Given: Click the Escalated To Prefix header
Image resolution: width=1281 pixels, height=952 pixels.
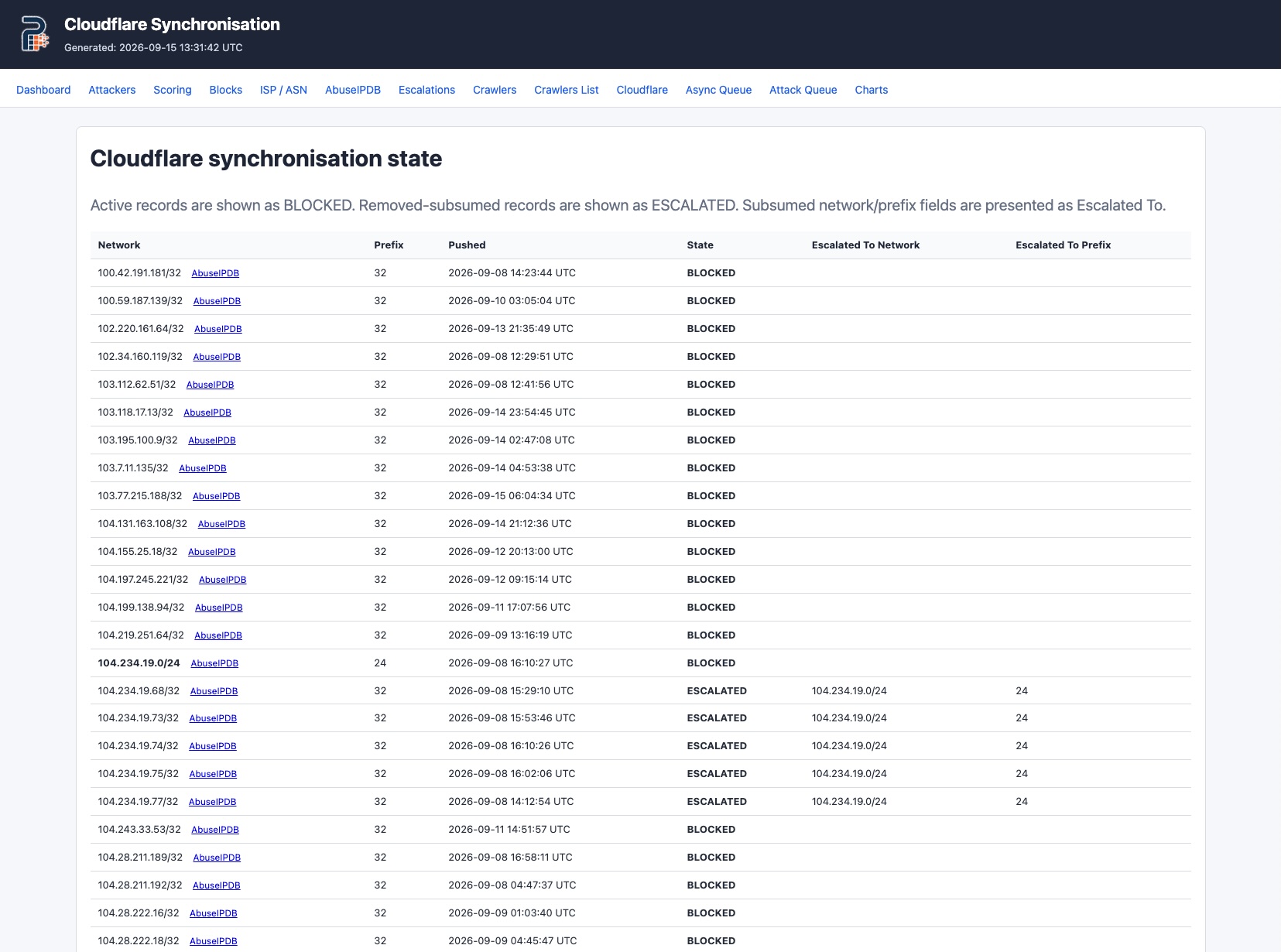Looking at the screenshot, I should tap(1064, 245).
